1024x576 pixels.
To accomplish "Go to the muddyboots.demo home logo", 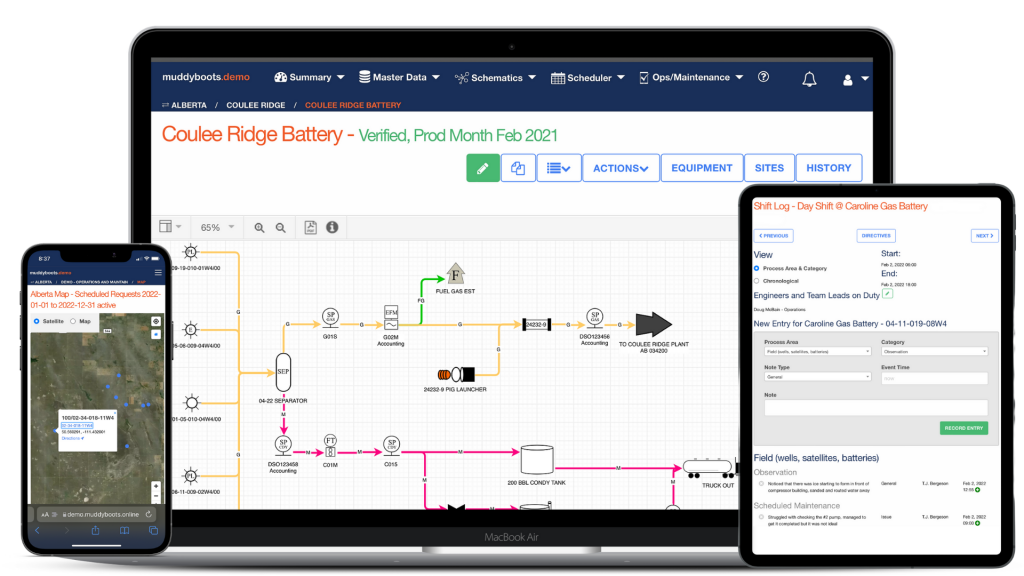I will (x=206, y=77).
